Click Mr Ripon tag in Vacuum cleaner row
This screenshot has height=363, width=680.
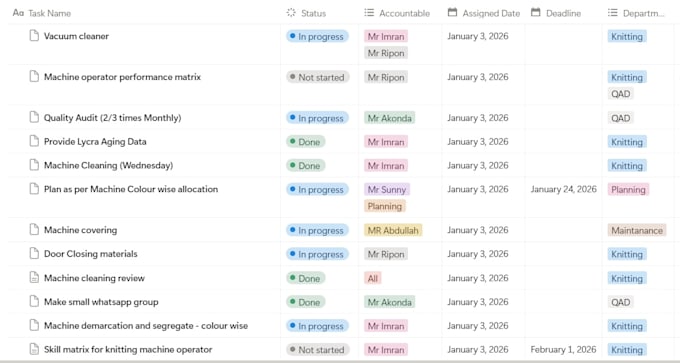(386, 53)
